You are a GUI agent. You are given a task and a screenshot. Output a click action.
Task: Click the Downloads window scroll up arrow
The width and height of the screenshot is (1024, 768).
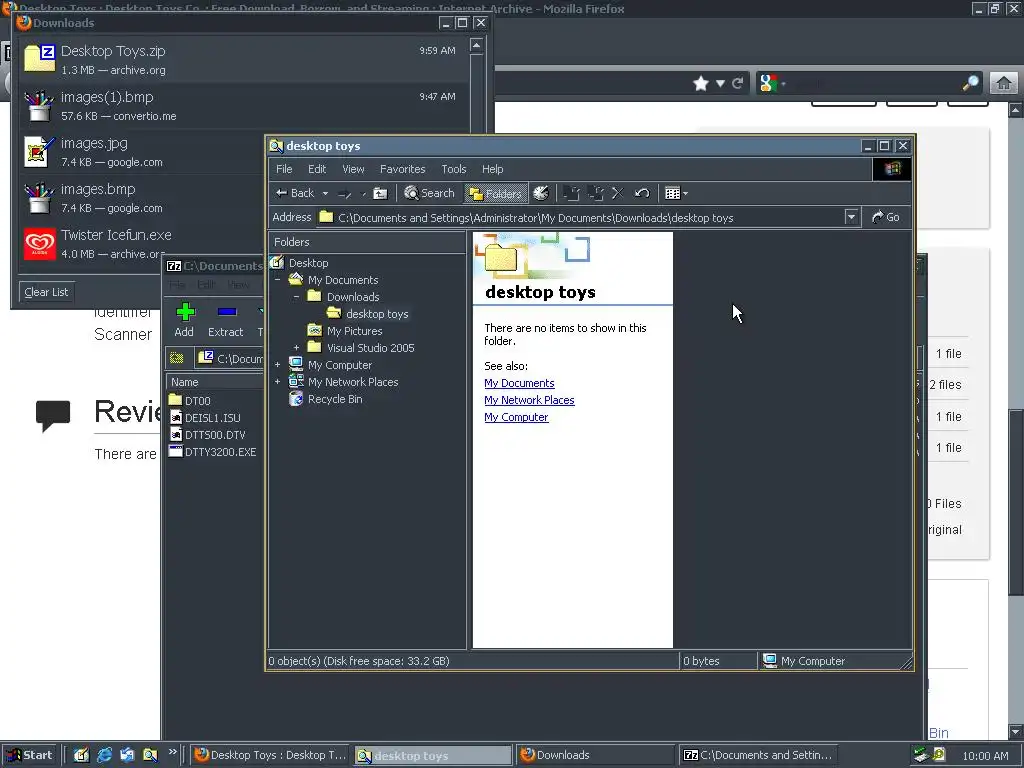[x=477, y=45]
